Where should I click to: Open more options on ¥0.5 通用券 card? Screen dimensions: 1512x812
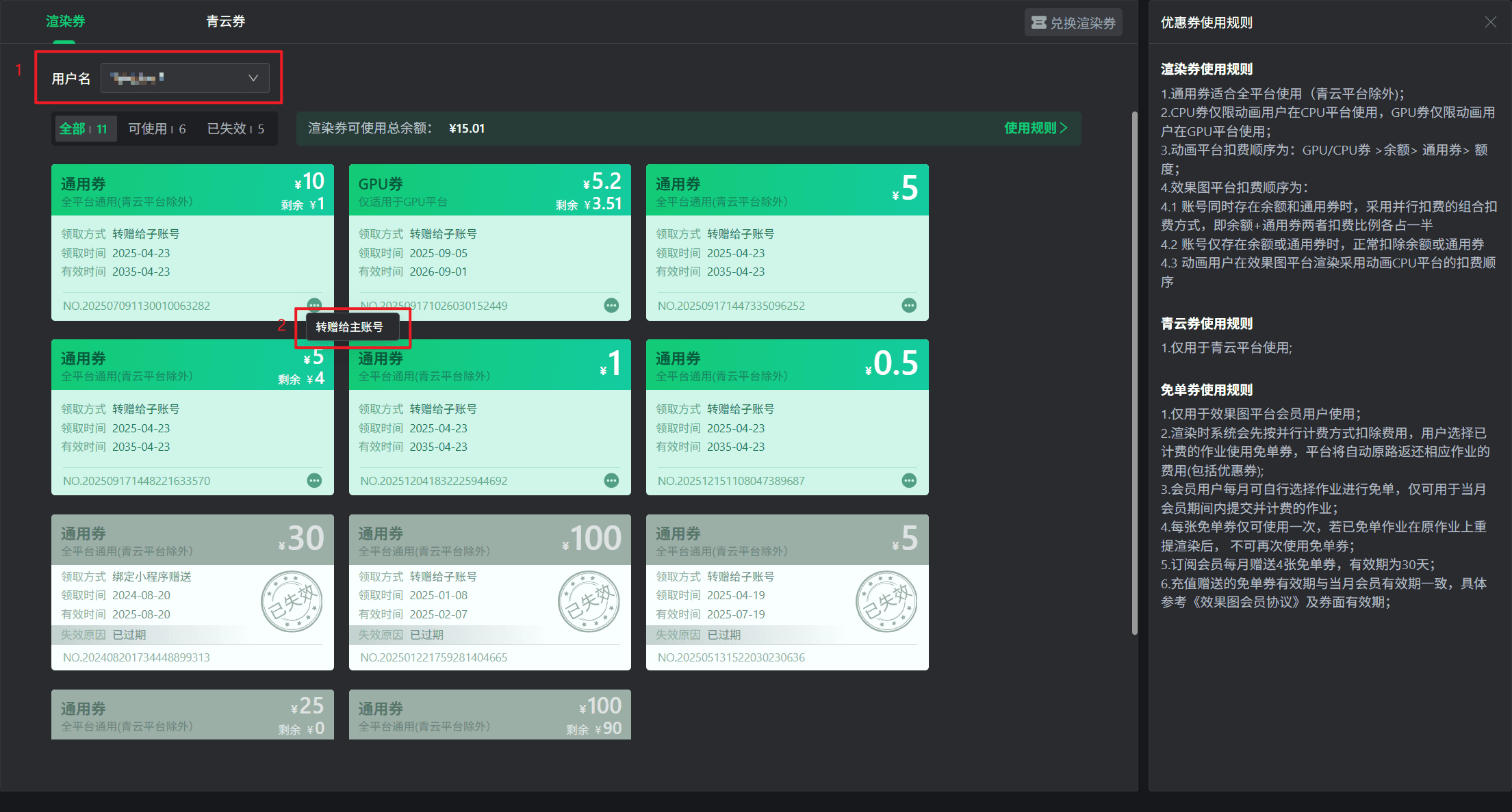(909, 480)
